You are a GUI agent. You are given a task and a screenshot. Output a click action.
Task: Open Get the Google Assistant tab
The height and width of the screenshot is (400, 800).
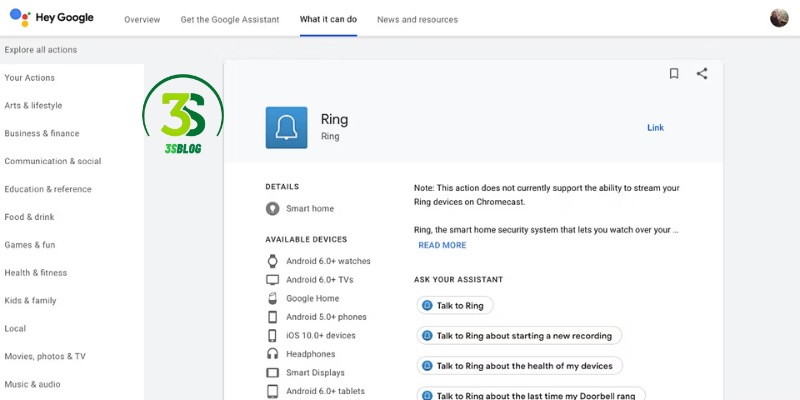pos(230,20)
